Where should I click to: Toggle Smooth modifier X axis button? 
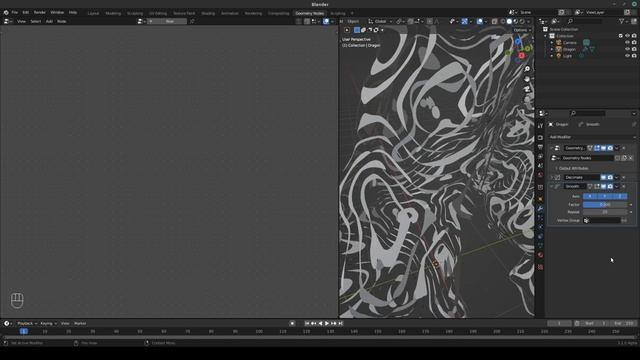[x=590, y=196]
